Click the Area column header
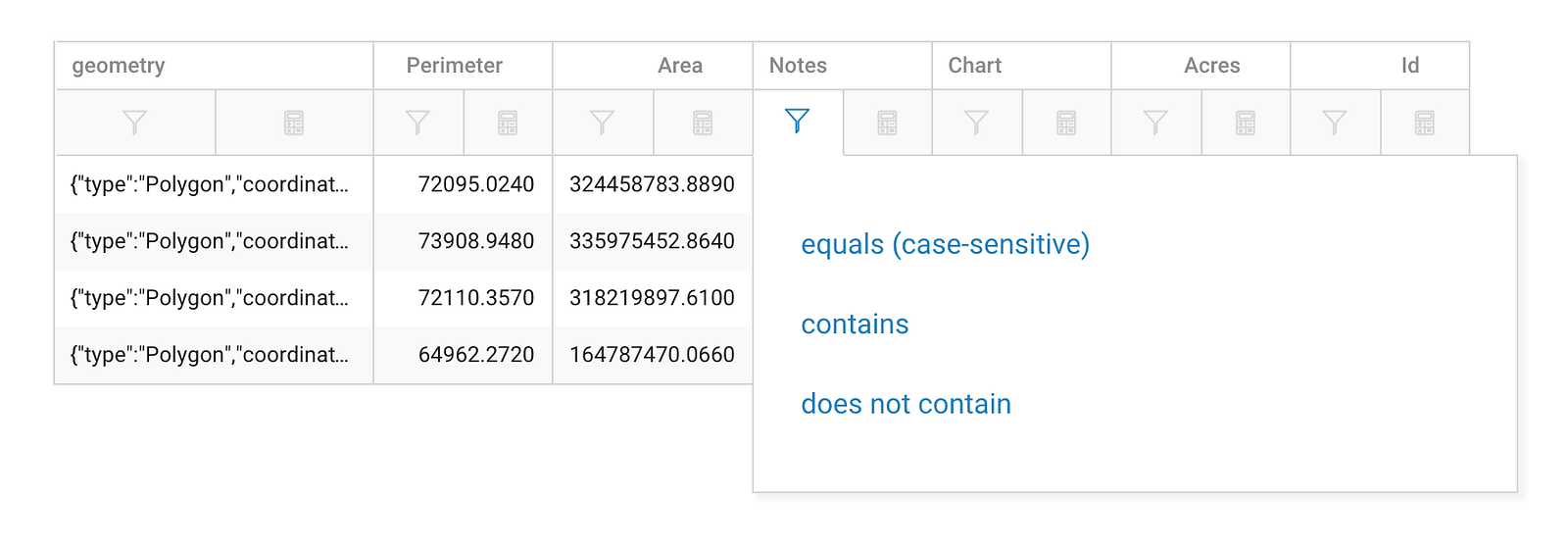 pyautogui.click(x=679, y=66)
